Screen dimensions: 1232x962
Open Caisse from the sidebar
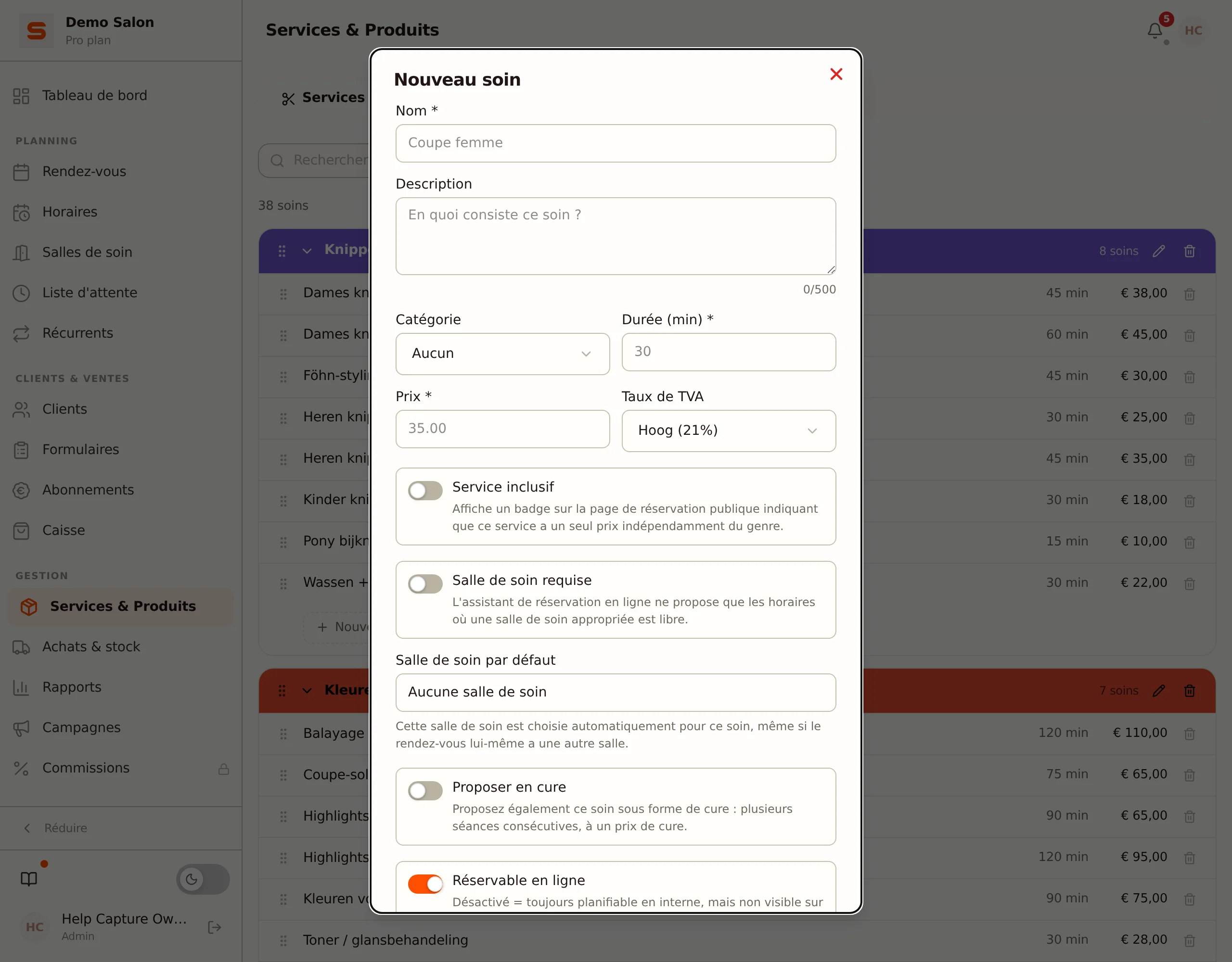click(x=121, y=530)
